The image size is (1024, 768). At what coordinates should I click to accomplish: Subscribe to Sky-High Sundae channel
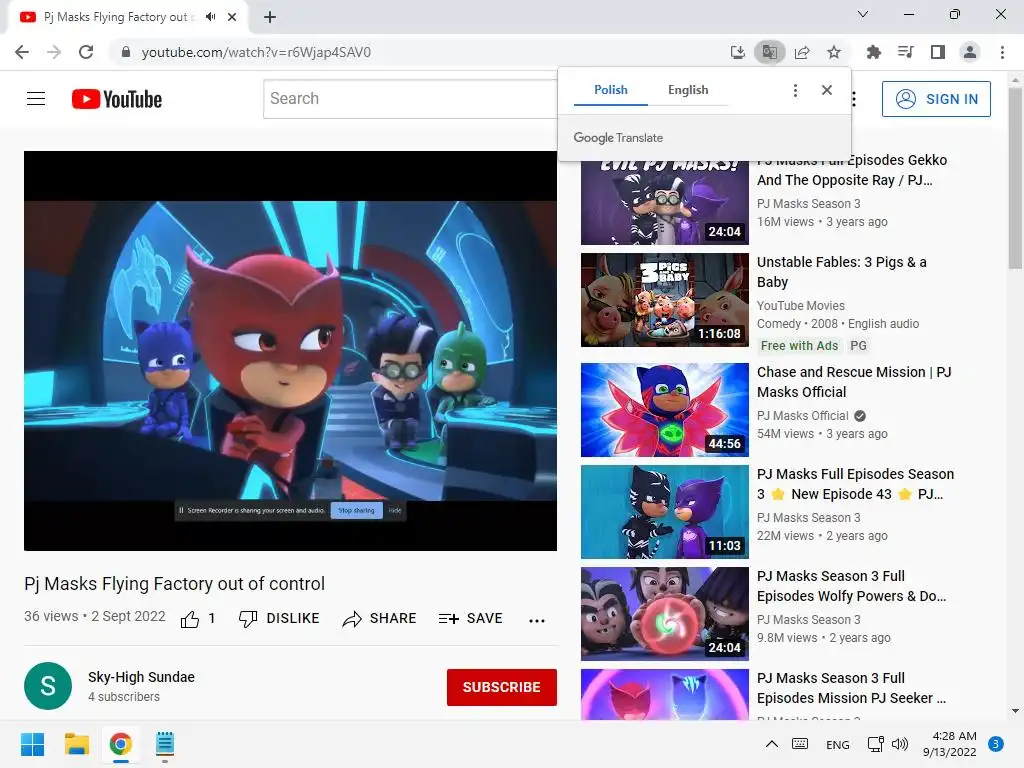click(502, 687)
